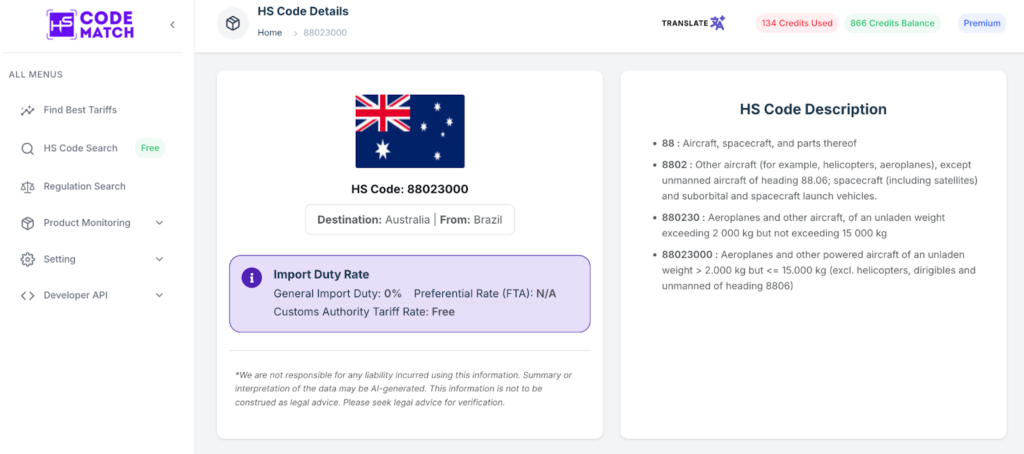This screenshot has height=454, width=1024.
Task: Click the Translate button
Action: [693, 23]
